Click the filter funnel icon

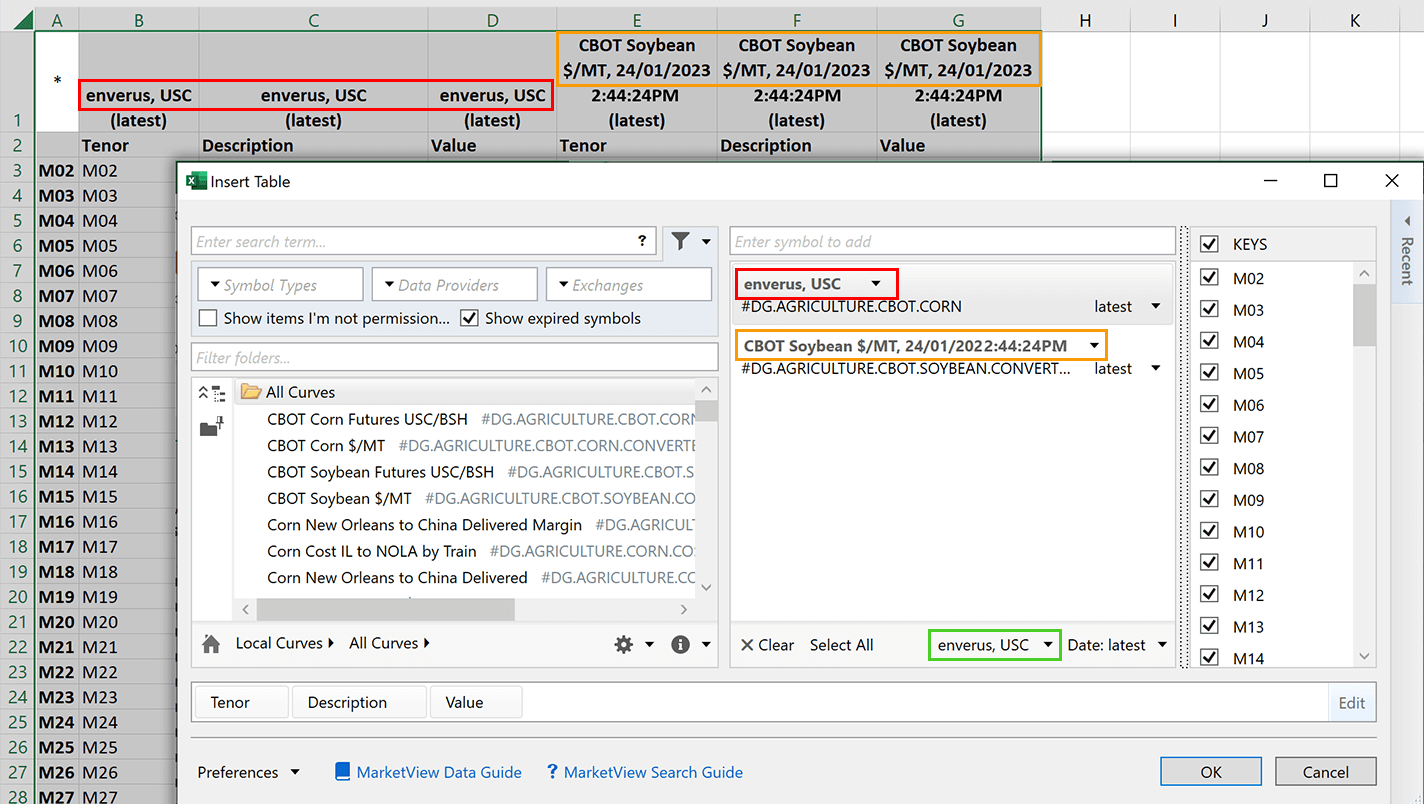point(680,241)
